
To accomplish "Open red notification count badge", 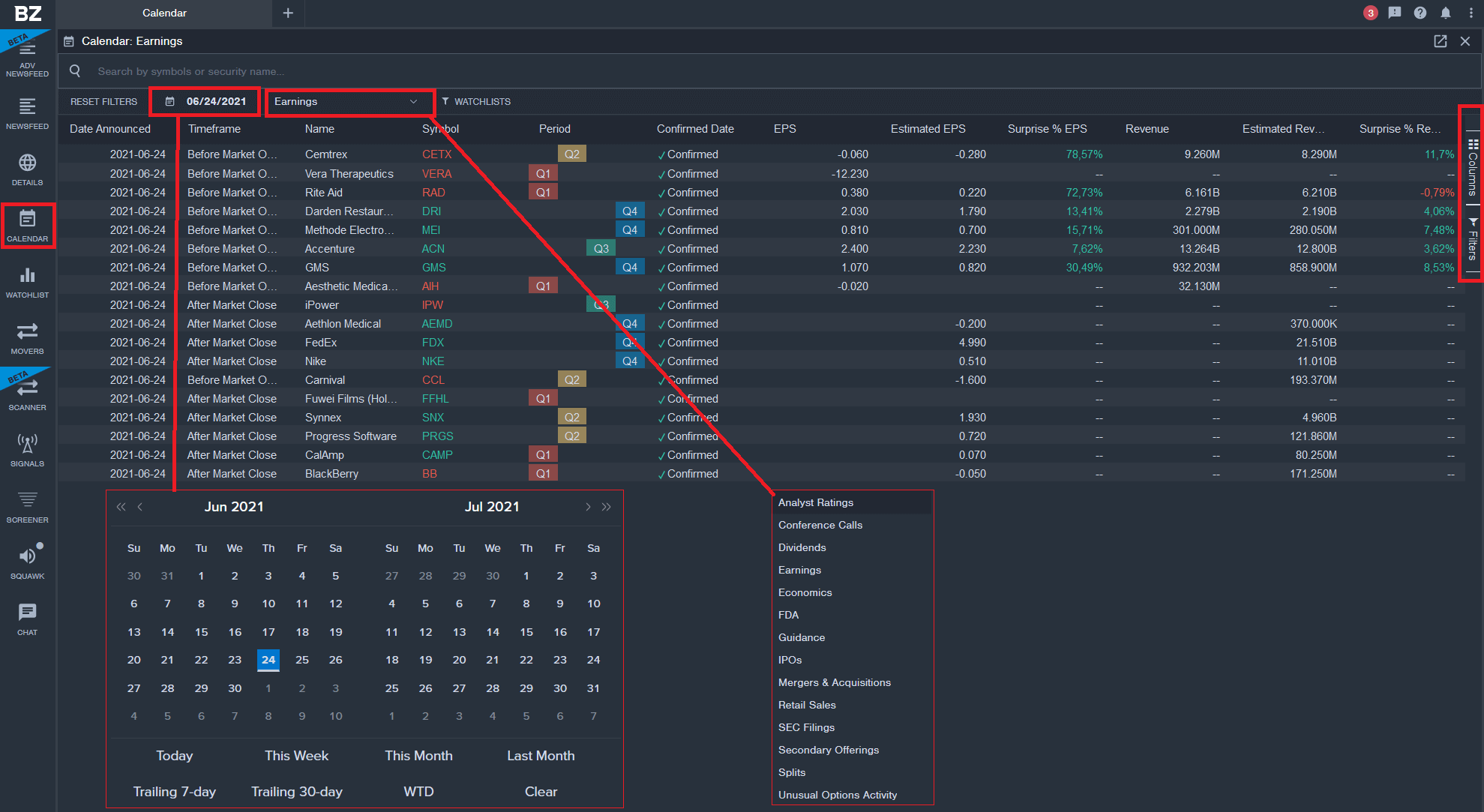I will [1370, 13].
